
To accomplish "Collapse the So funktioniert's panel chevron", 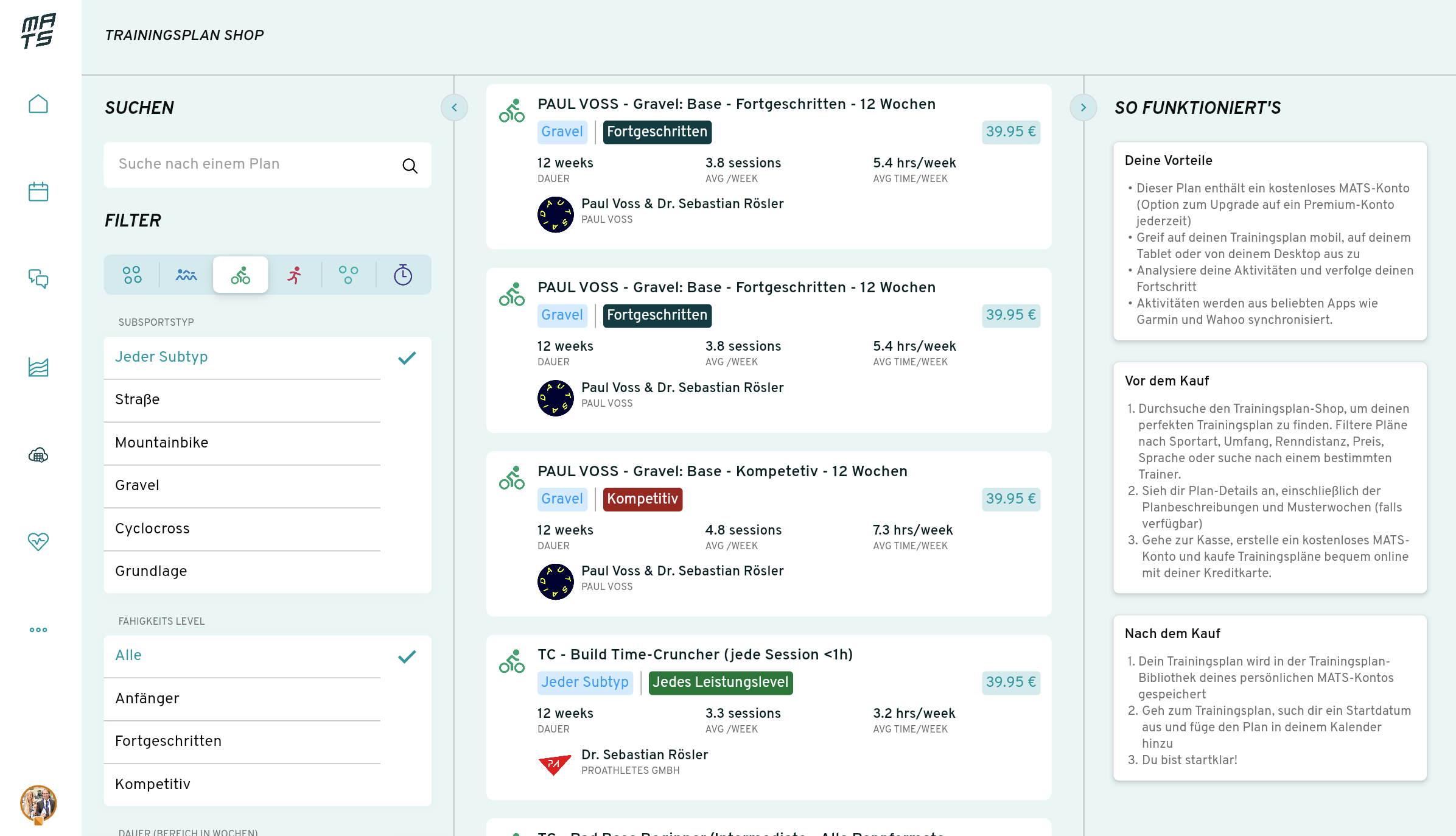I will pyautogui.click(x=1083, y=108).
